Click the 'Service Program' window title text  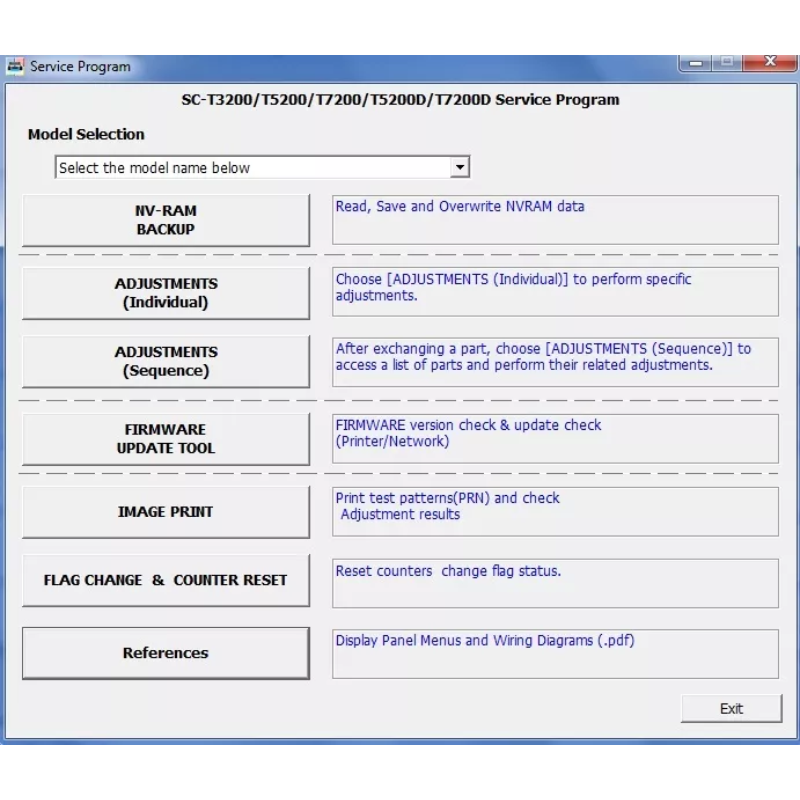pyautogui.click(x=80, y=66)
